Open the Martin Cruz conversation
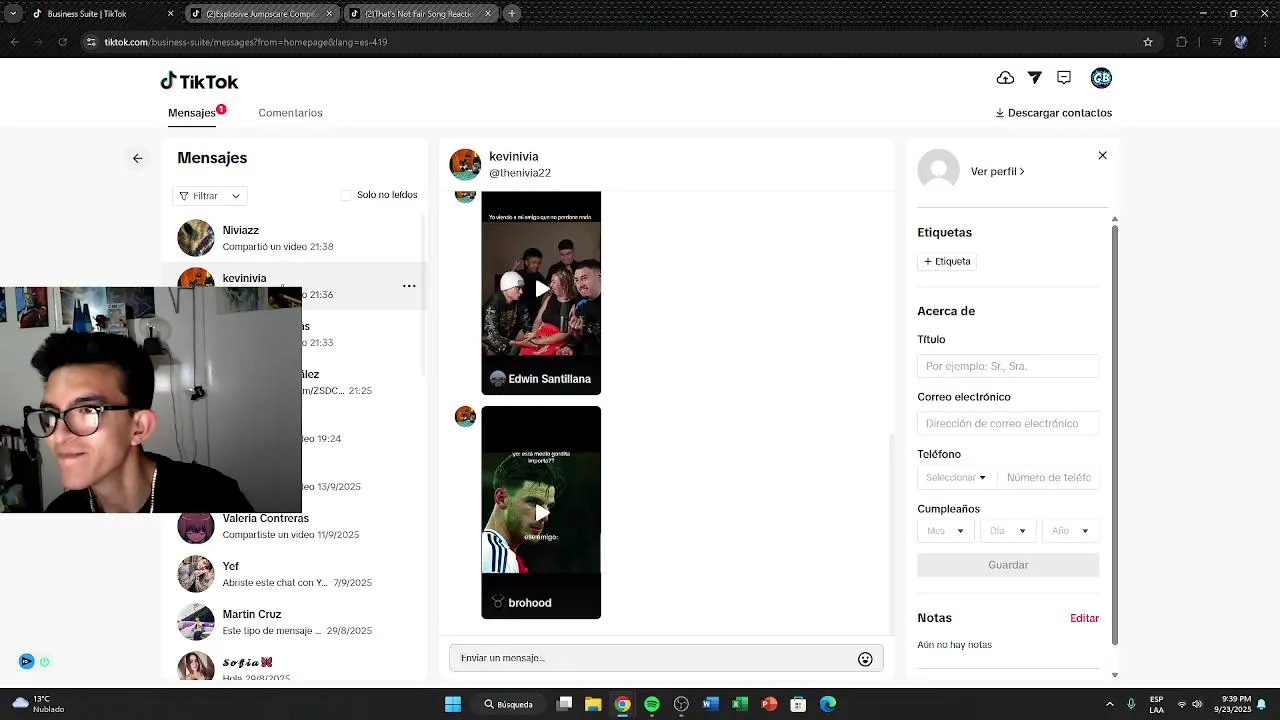This screenshot has width=1280, height=720. pos(295,622)
